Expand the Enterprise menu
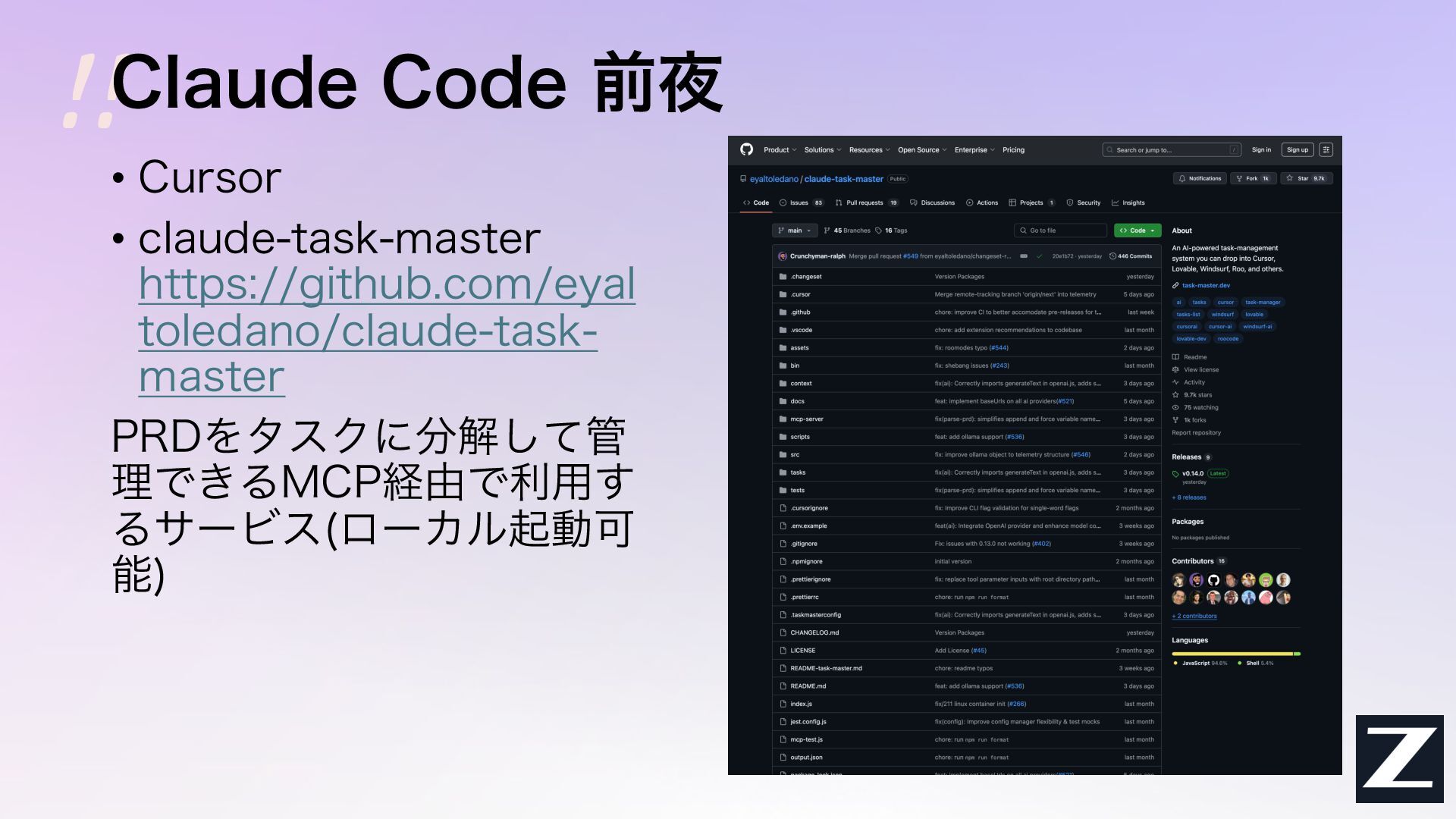 click(974, 150)
